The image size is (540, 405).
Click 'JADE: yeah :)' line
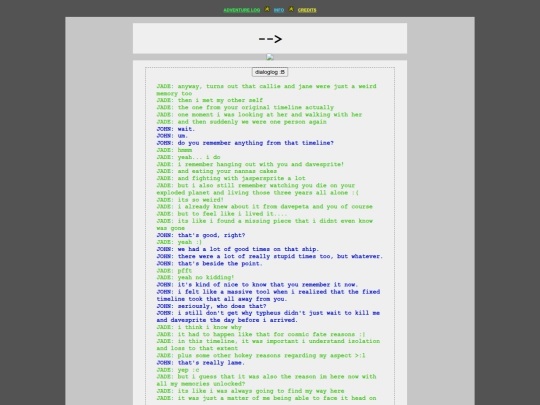(179, 242)
